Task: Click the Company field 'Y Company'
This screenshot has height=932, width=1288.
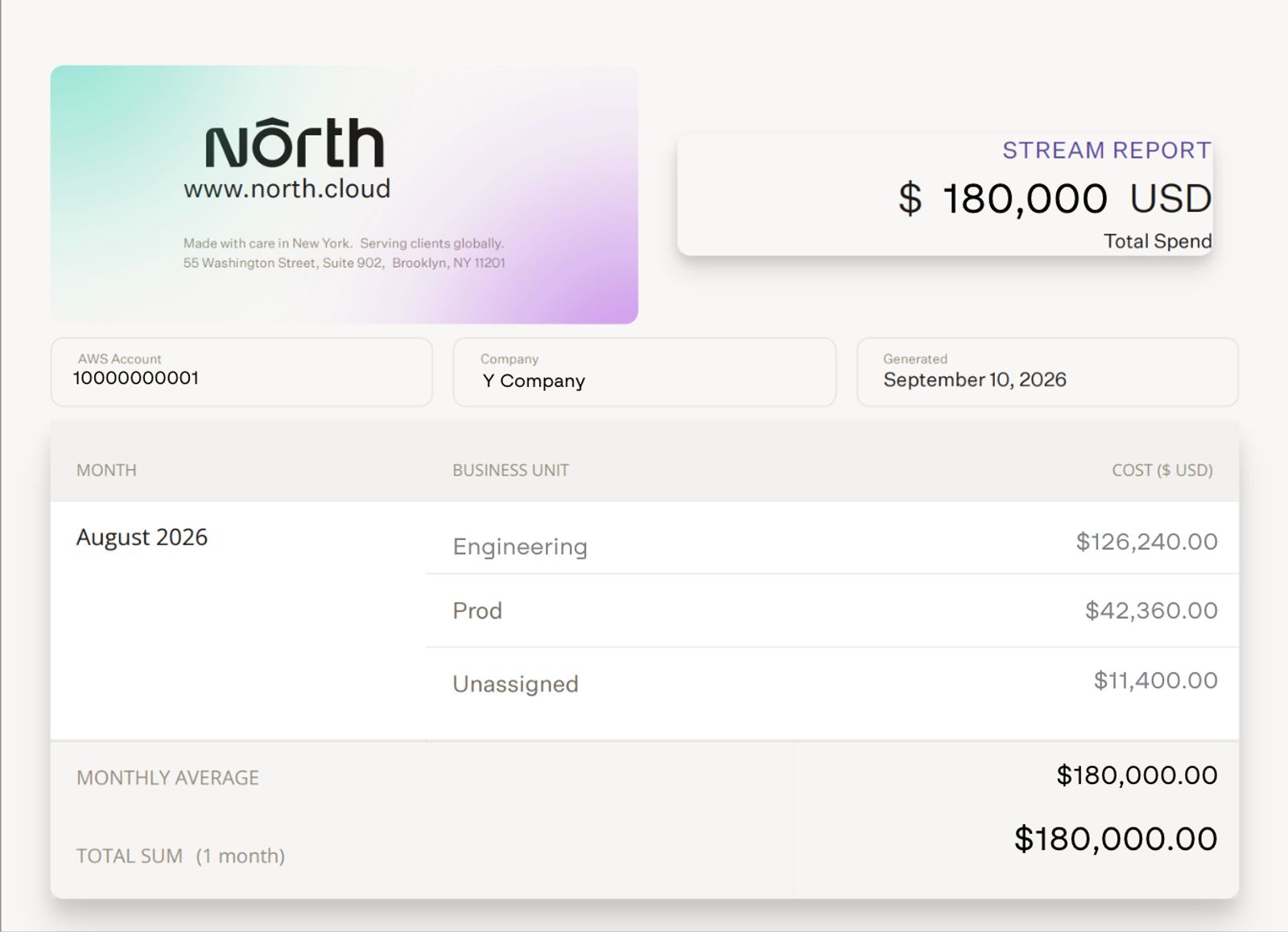Action: 645,372
